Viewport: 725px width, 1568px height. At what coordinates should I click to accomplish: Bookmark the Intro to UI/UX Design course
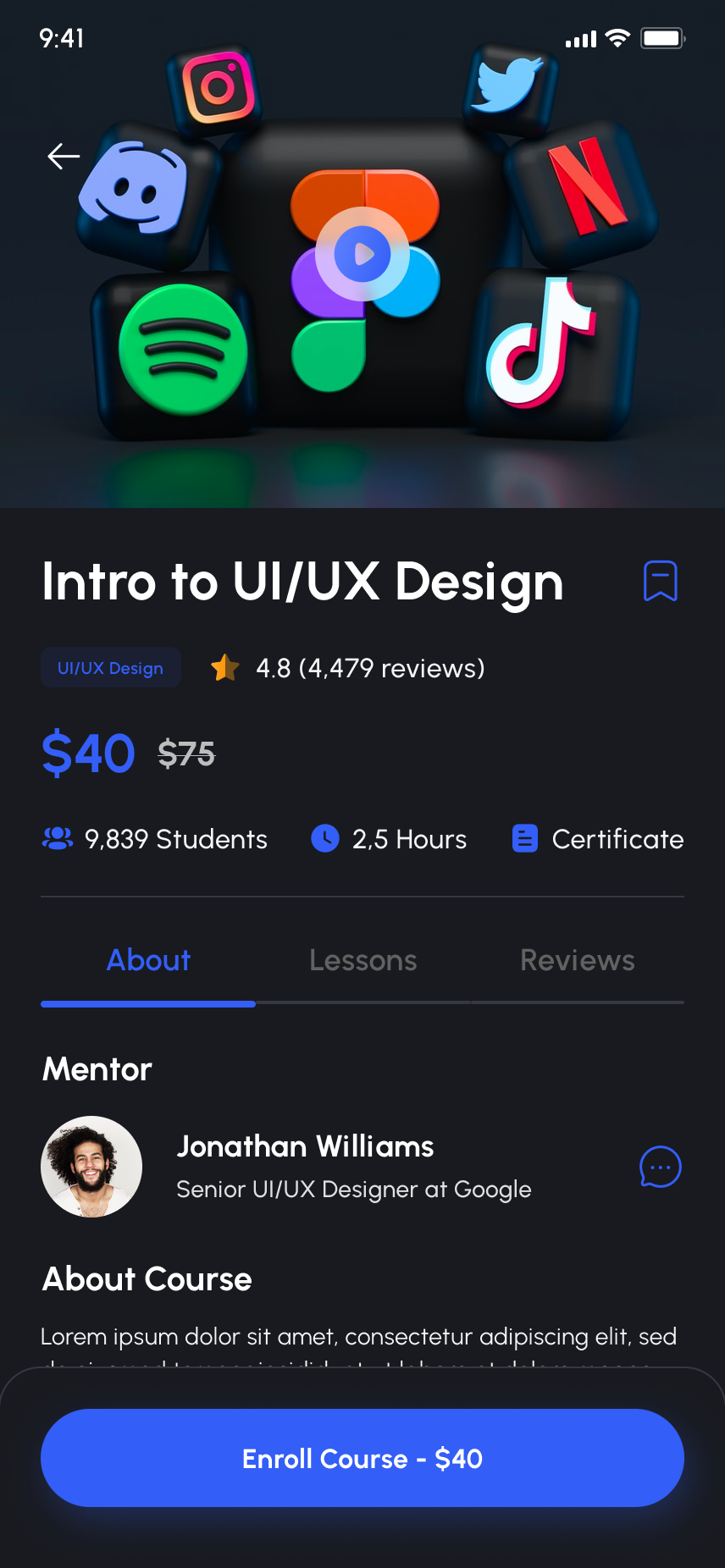pos(661,581)
